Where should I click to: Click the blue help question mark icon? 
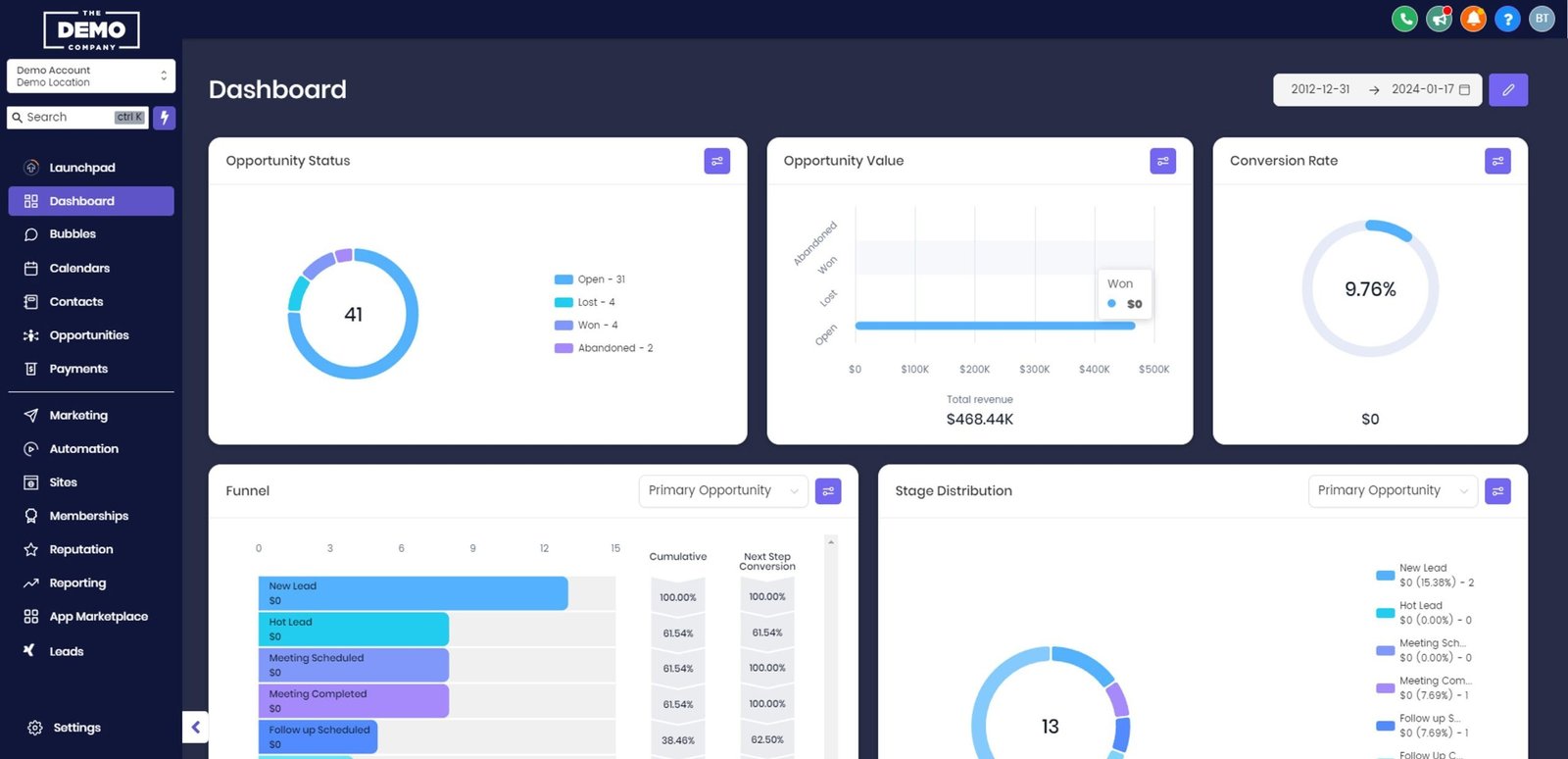1507,19
